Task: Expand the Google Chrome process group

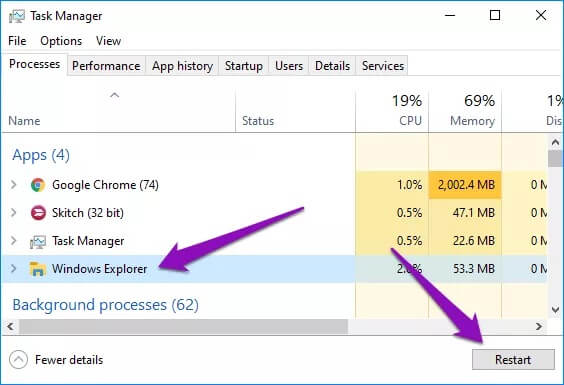Action: tap(14, 185)
